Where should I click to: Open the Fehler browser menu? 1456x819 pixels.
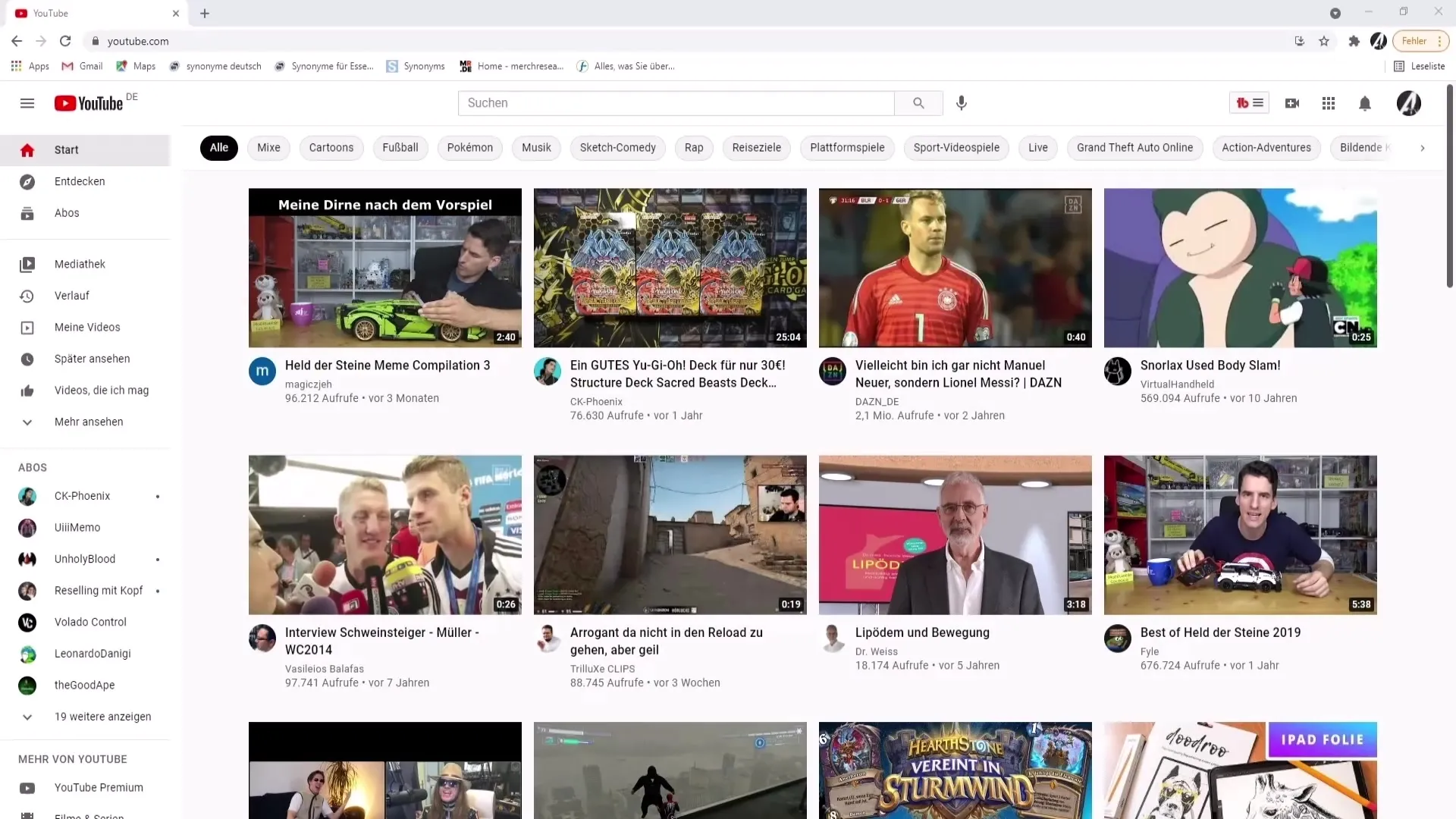[x=1420, y=41]
